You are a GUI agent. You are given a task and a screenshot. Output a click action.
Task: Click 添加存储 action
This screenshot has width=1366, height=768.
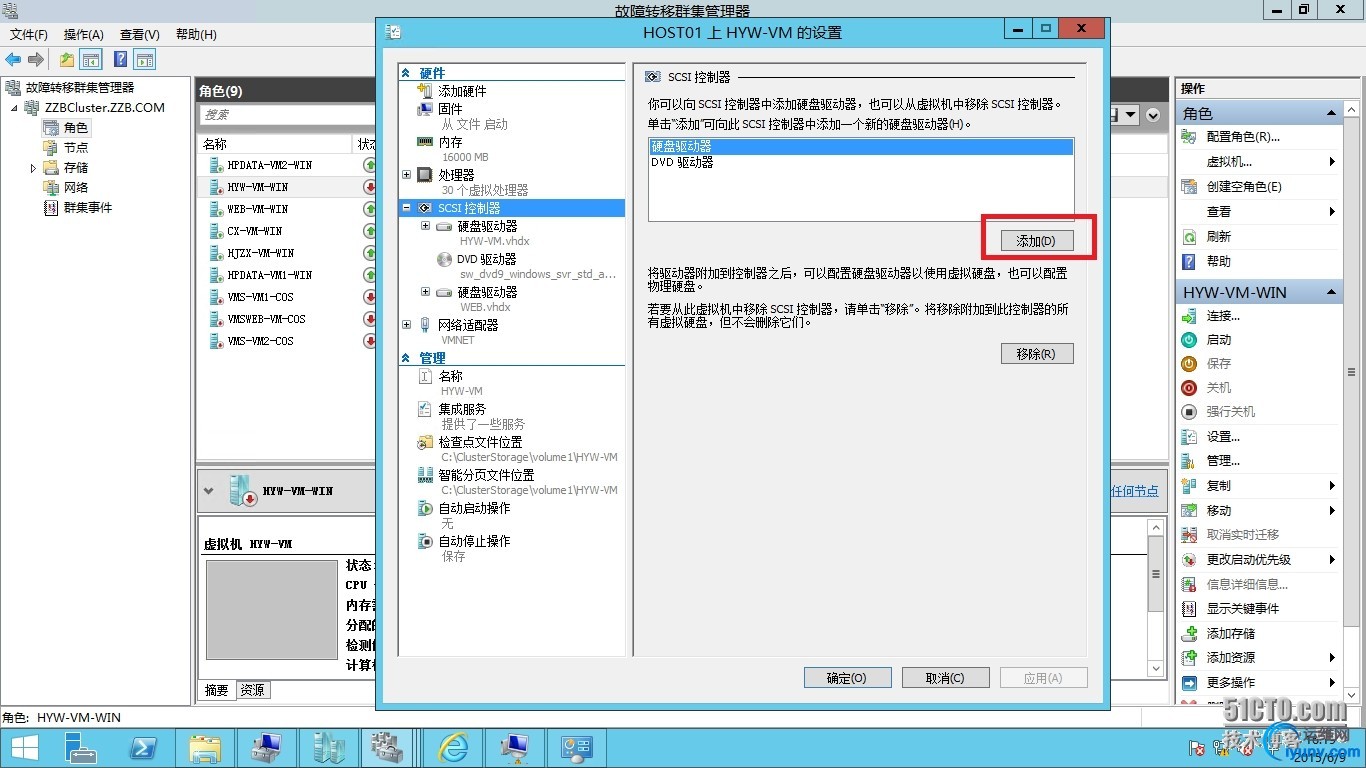tap(1230, 634)
